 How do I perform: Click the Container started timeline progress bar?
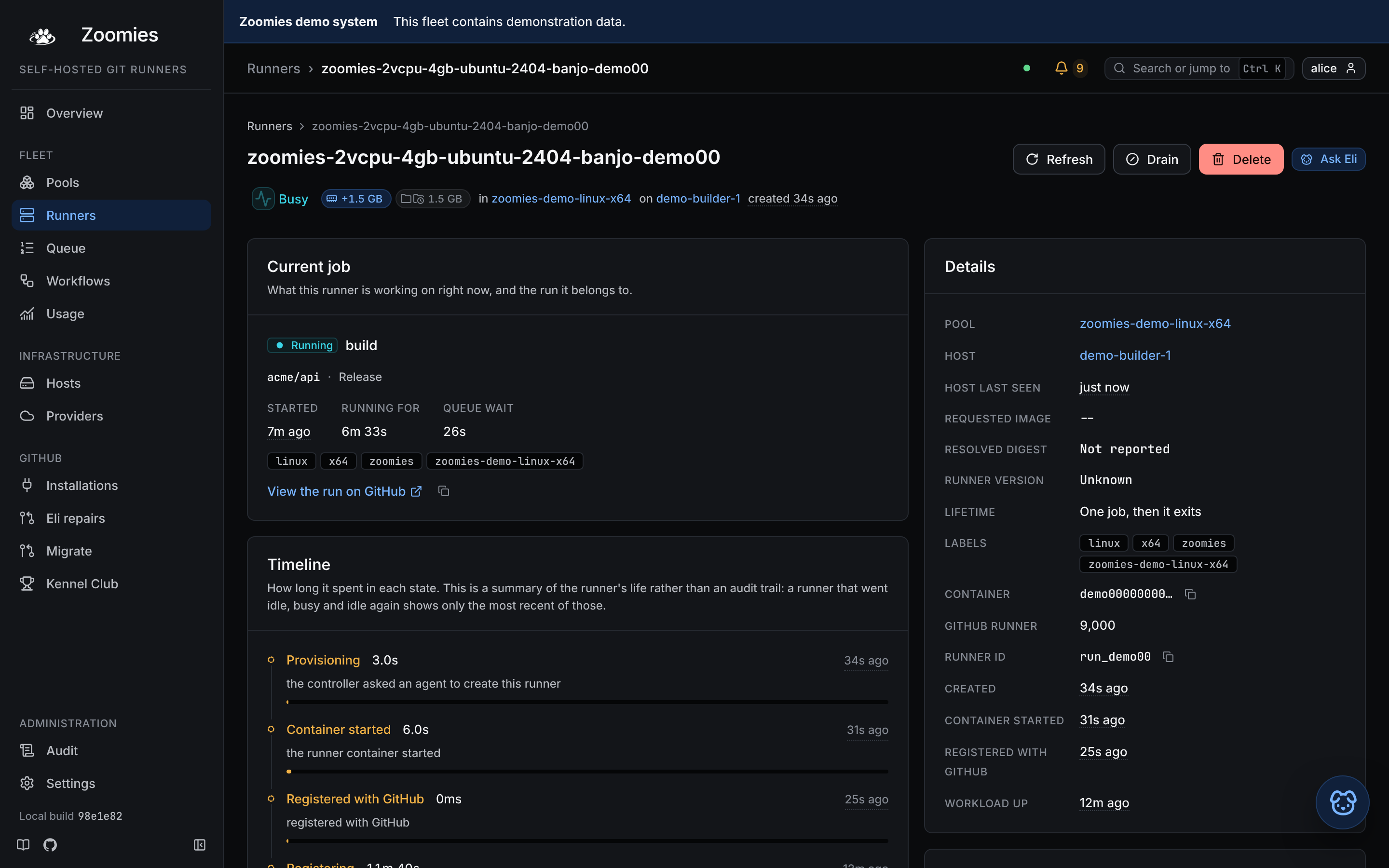click(x=587, y=772)
